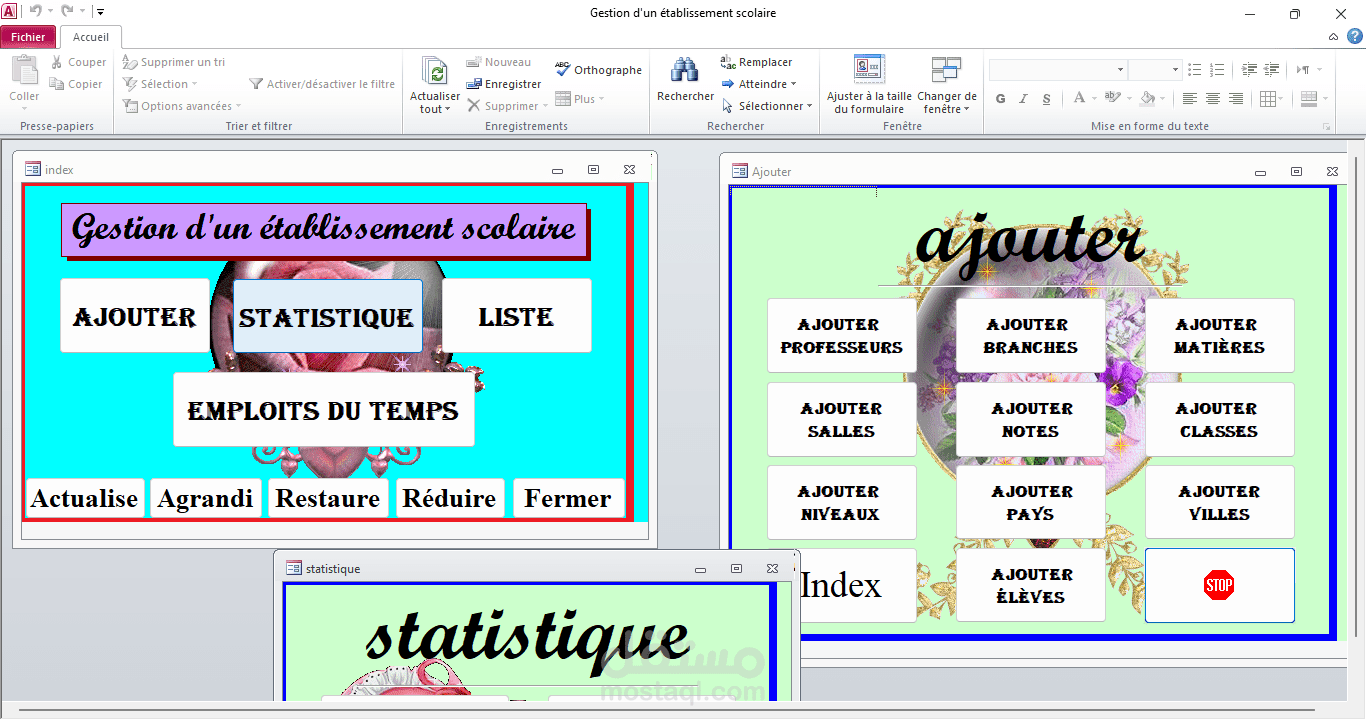Click the Remplacer icon

728,62
